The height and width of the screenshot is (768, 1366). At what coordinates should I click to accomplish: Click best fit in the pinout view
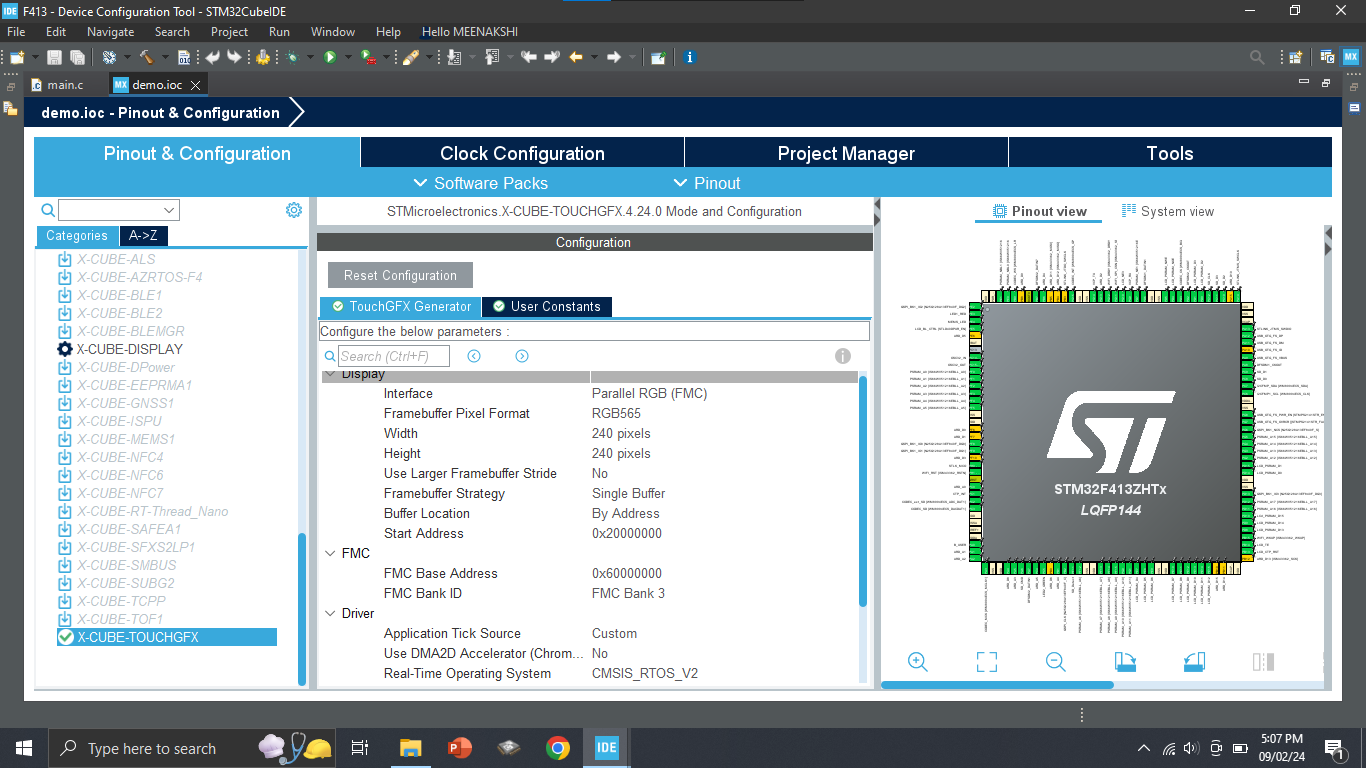(986, 661)
